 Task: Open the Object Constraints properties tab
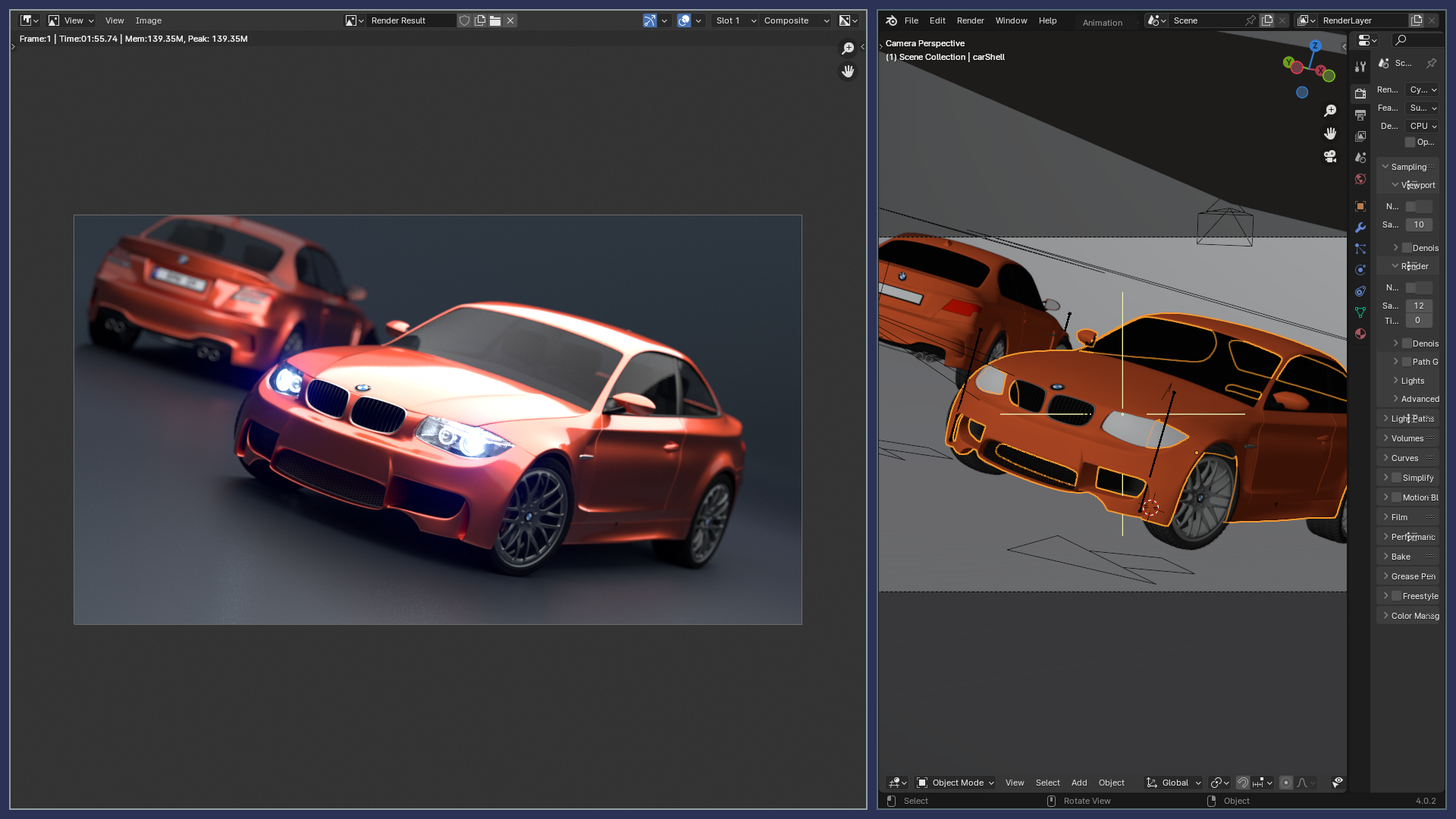click(1360, 291)
